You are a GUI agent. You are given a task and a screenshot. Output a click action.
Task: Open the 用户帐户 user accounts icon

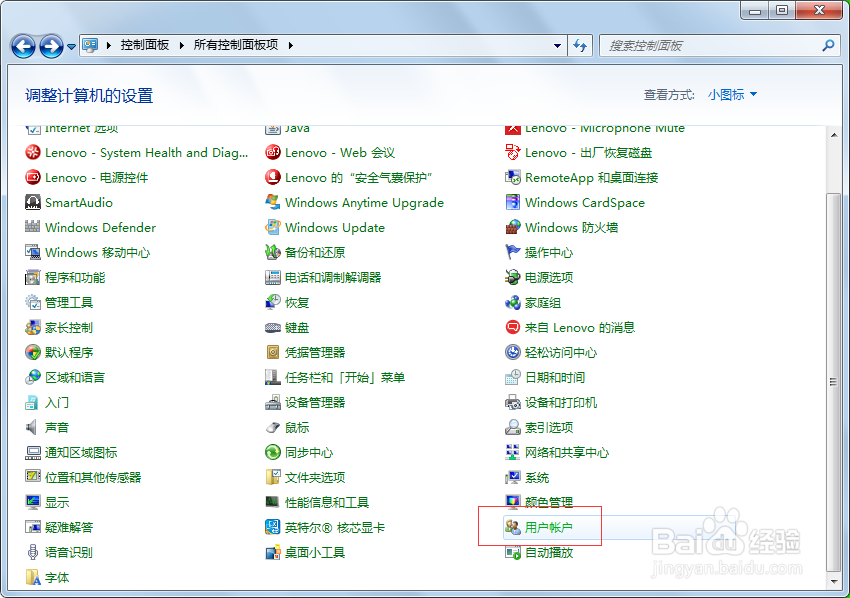tap(513, 527)
